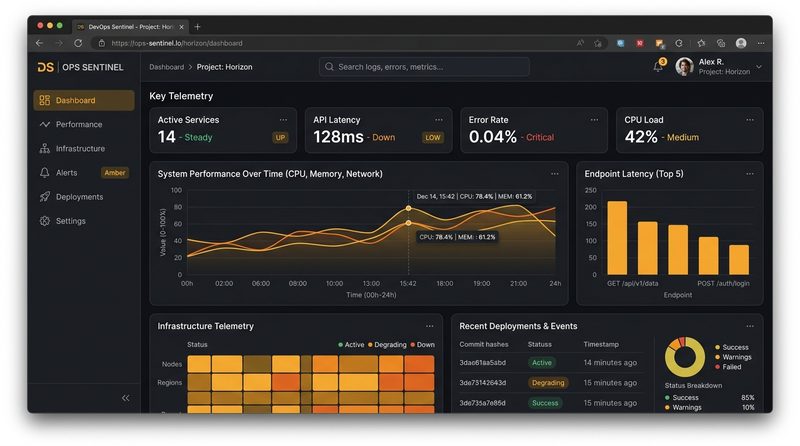
Task: Click browser profile avatar icon
Action: [x=741, y=43]
